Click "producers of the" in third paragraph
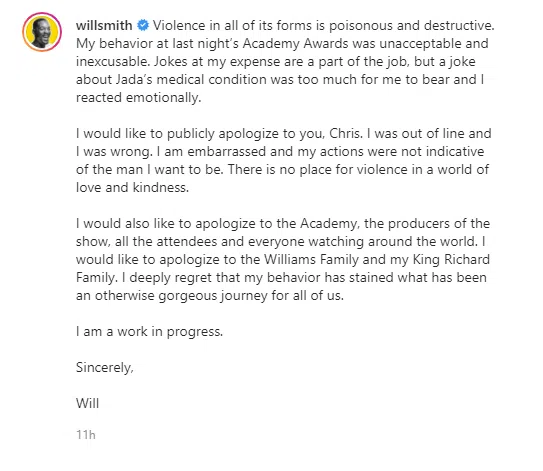 [439, 224]
